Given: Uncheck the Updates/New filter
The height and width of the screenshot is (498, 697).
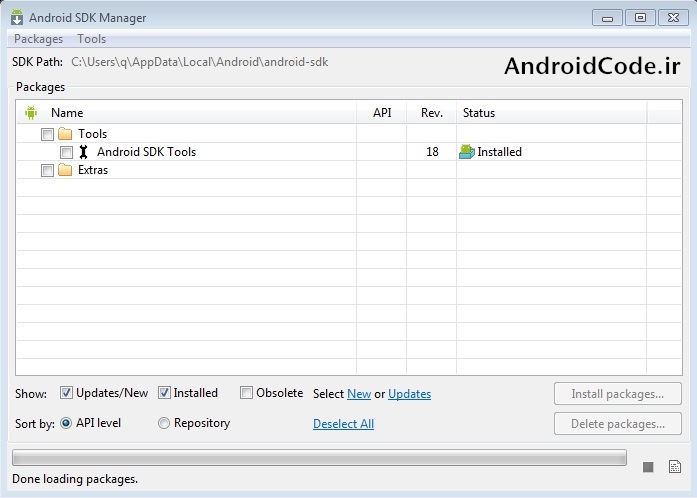Looking at the screenshot, I should click(66, 393).
